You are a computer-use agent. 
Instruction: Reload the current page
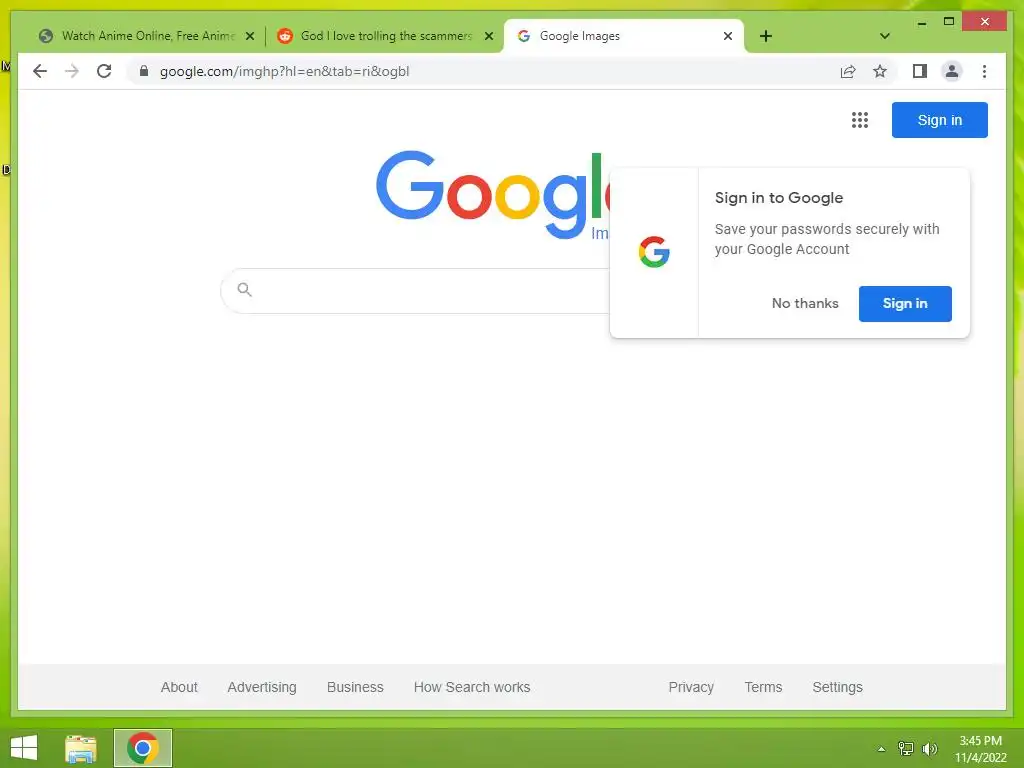click(x=104, y=71)
